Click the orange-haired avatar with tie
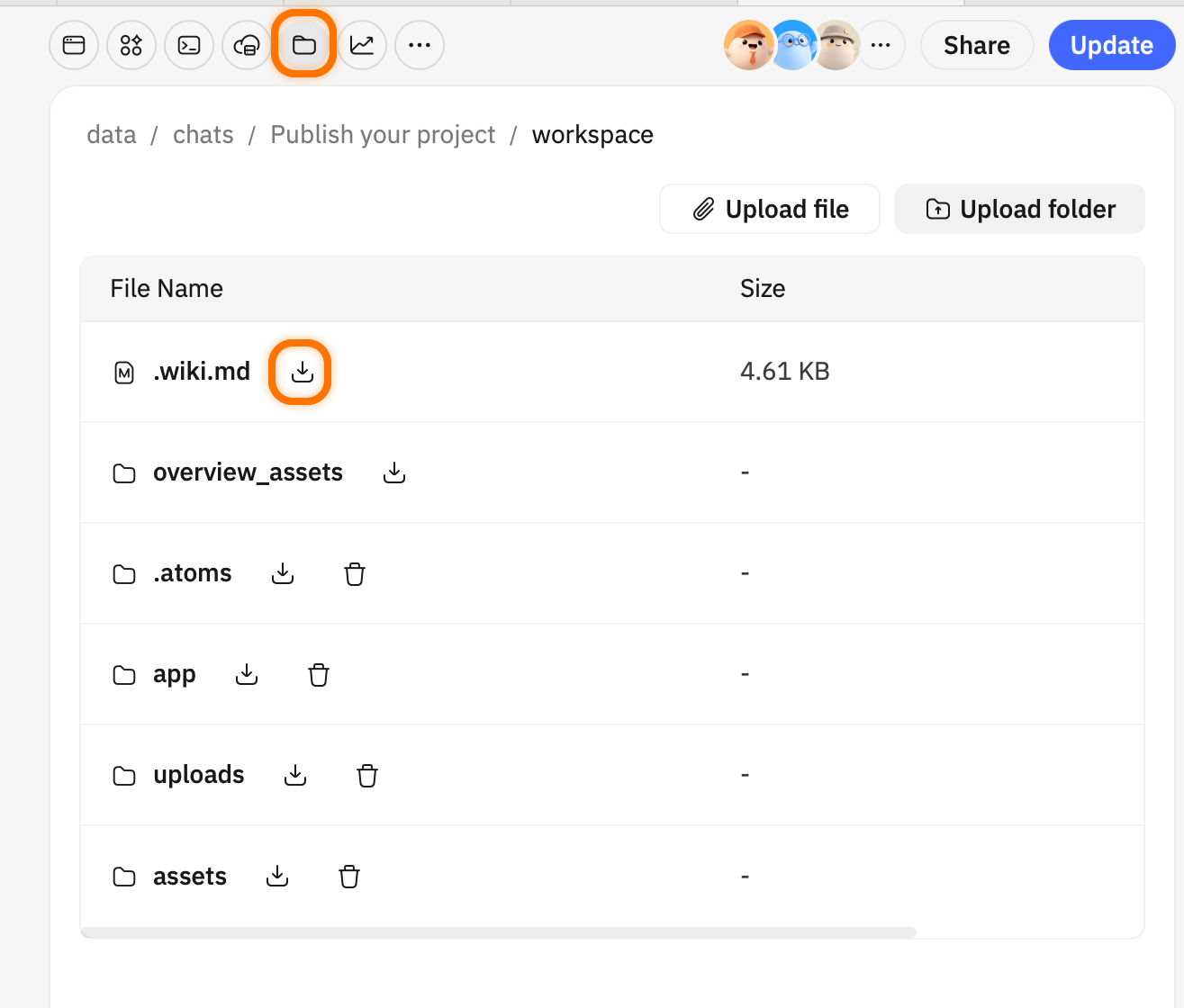Image resolution: width=1184 pixels, height=1008 pixels. coord(749,45)
